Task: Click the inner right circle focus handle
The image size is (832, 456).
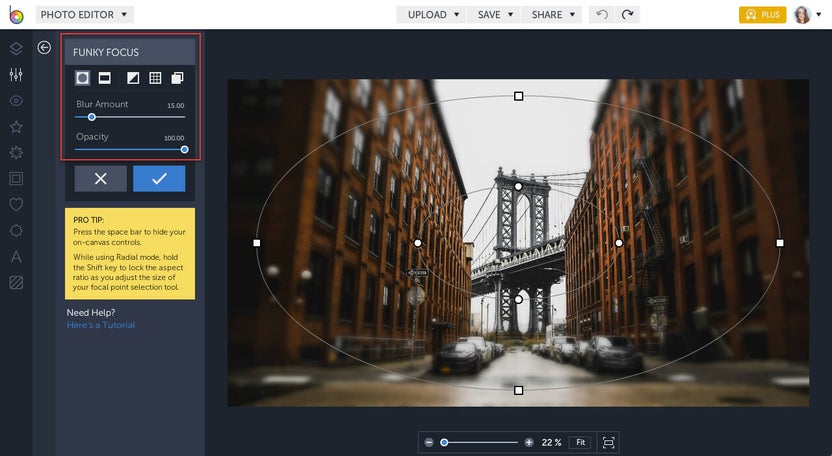Action: [x=619, y=243]
